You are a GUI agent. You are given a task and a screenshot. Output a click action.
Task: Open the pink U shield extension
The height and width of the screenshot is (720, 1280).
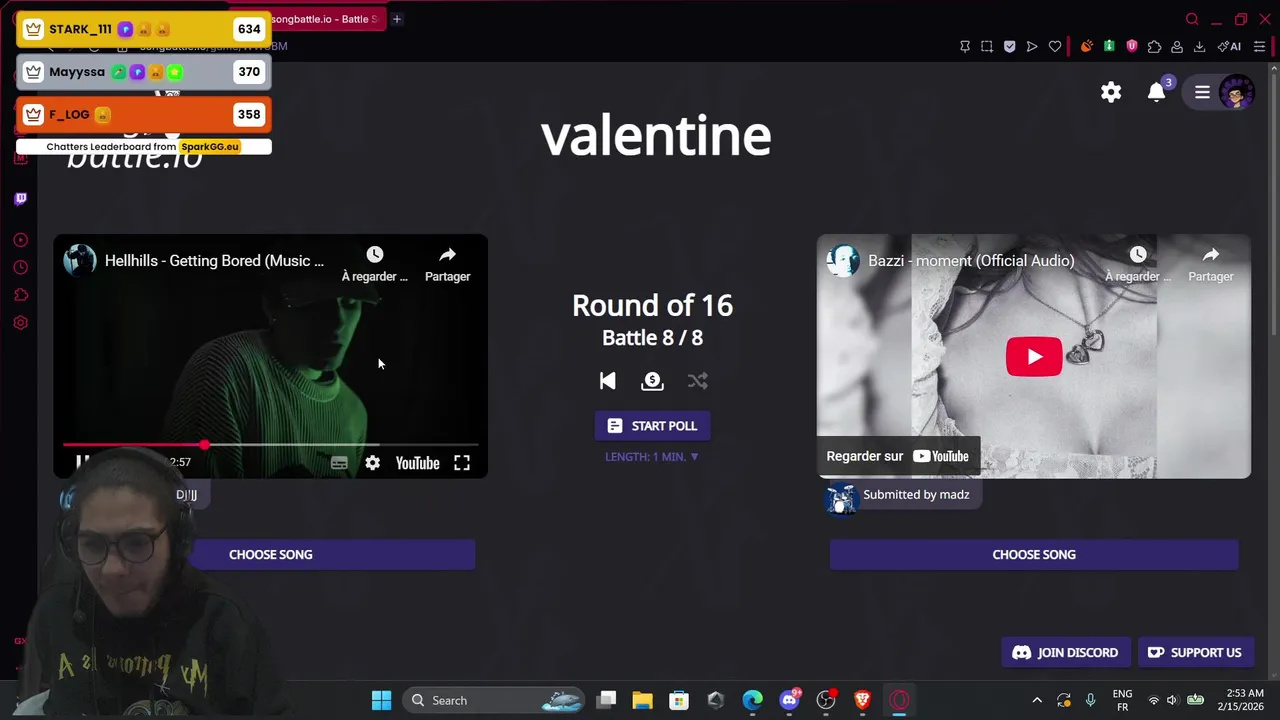1132,46
